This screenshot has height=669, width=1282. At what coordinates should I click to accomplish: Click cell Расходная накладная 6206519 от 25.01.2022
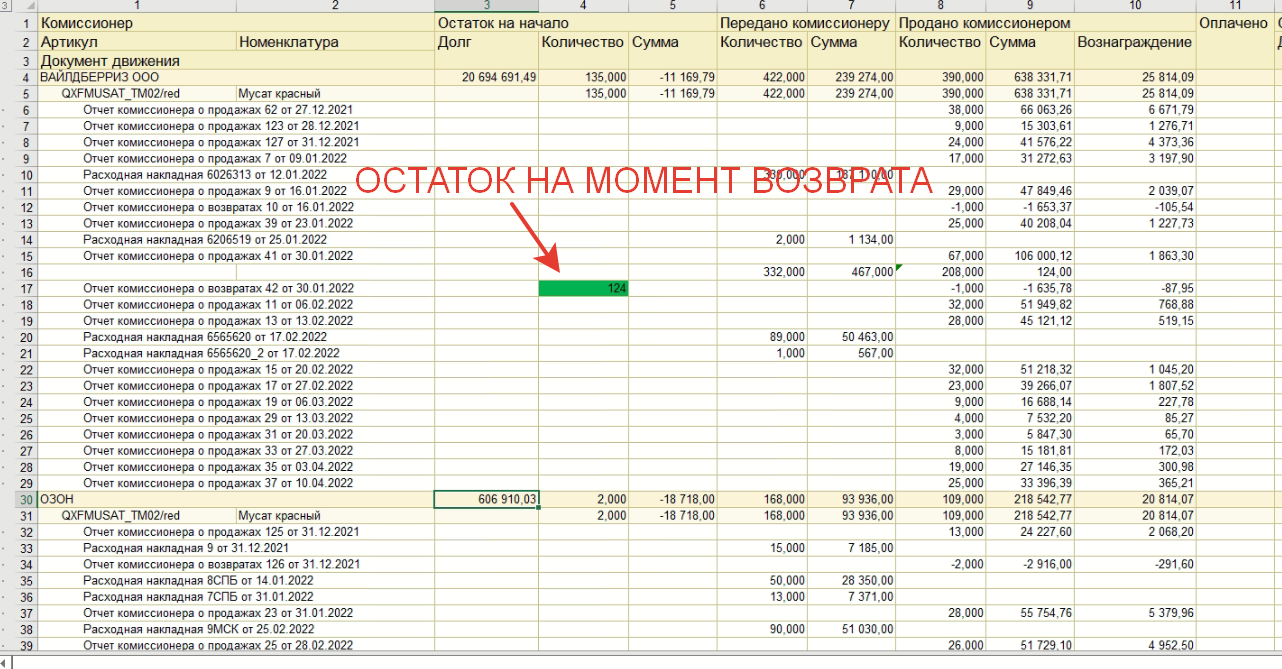pyautogui.click(x=205, y=240)
